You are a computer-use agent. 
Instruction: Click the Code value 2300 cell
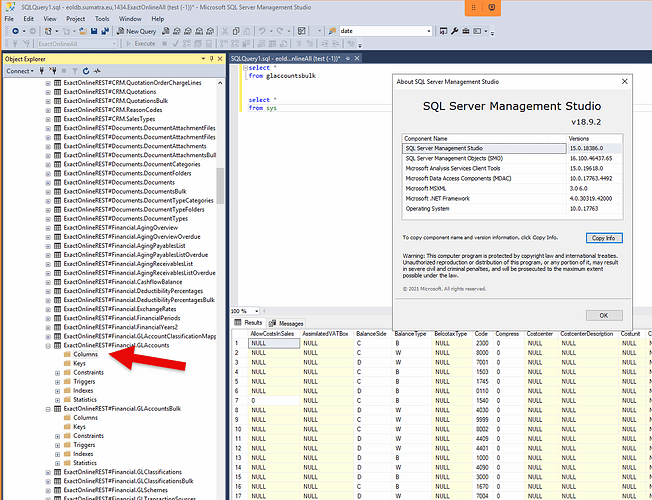(x=482, y=343)
